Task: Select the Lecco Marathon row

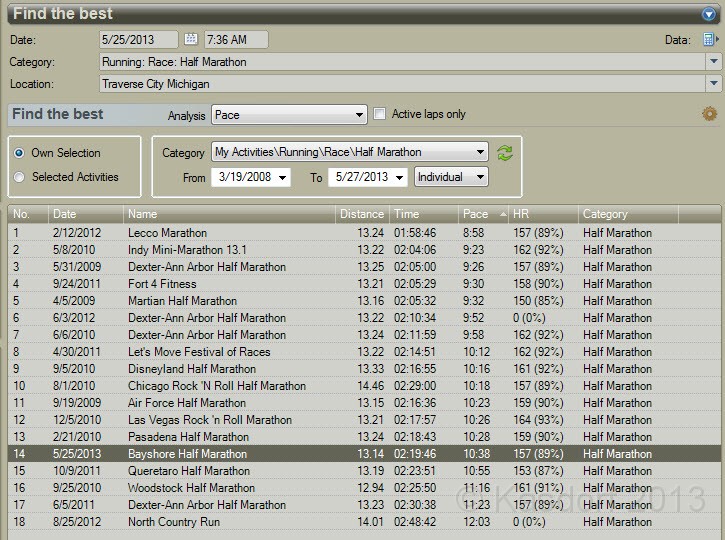Action: point(166,233)
